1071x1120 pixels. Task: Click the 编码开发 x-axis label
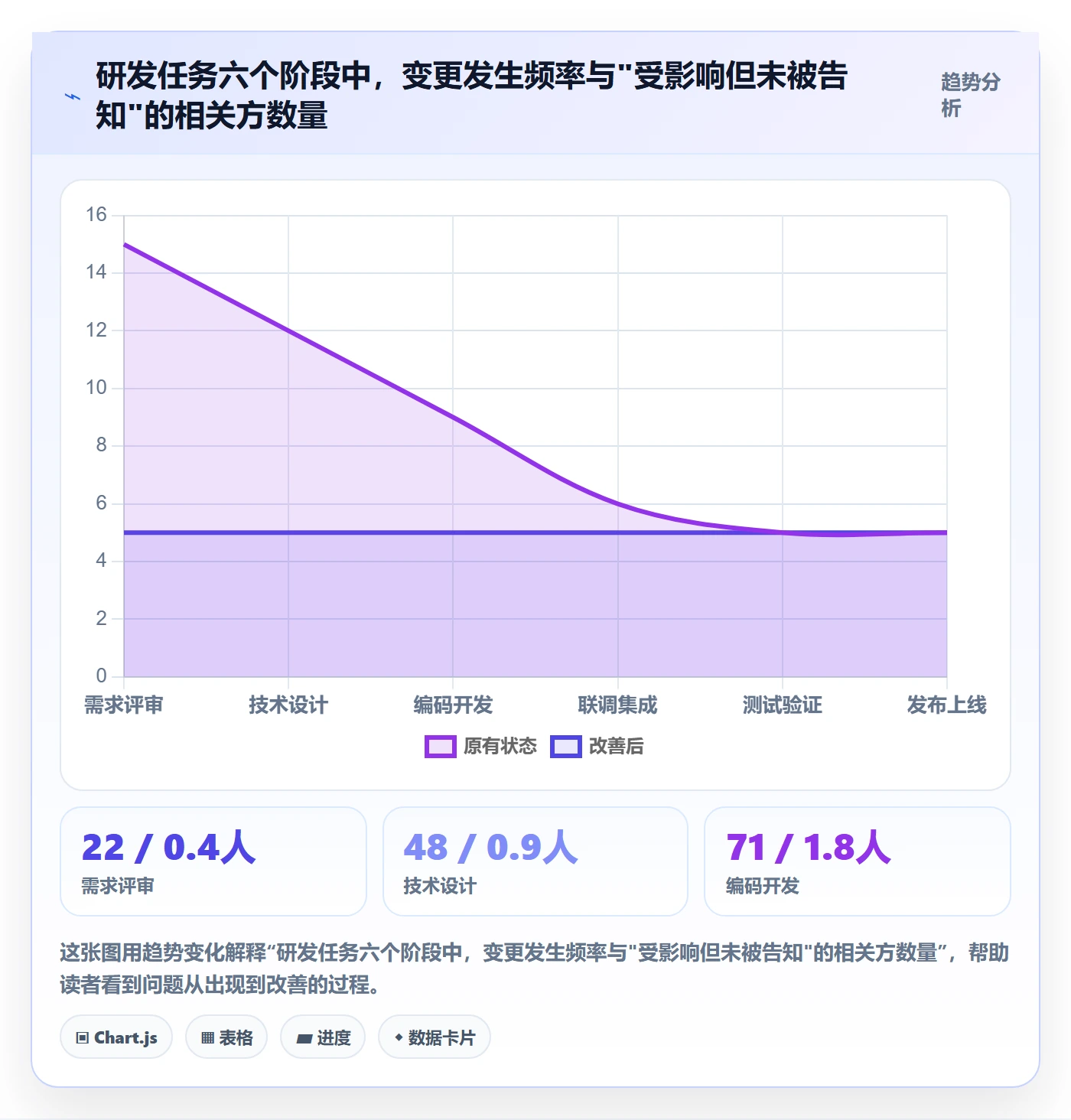[453, 705]
